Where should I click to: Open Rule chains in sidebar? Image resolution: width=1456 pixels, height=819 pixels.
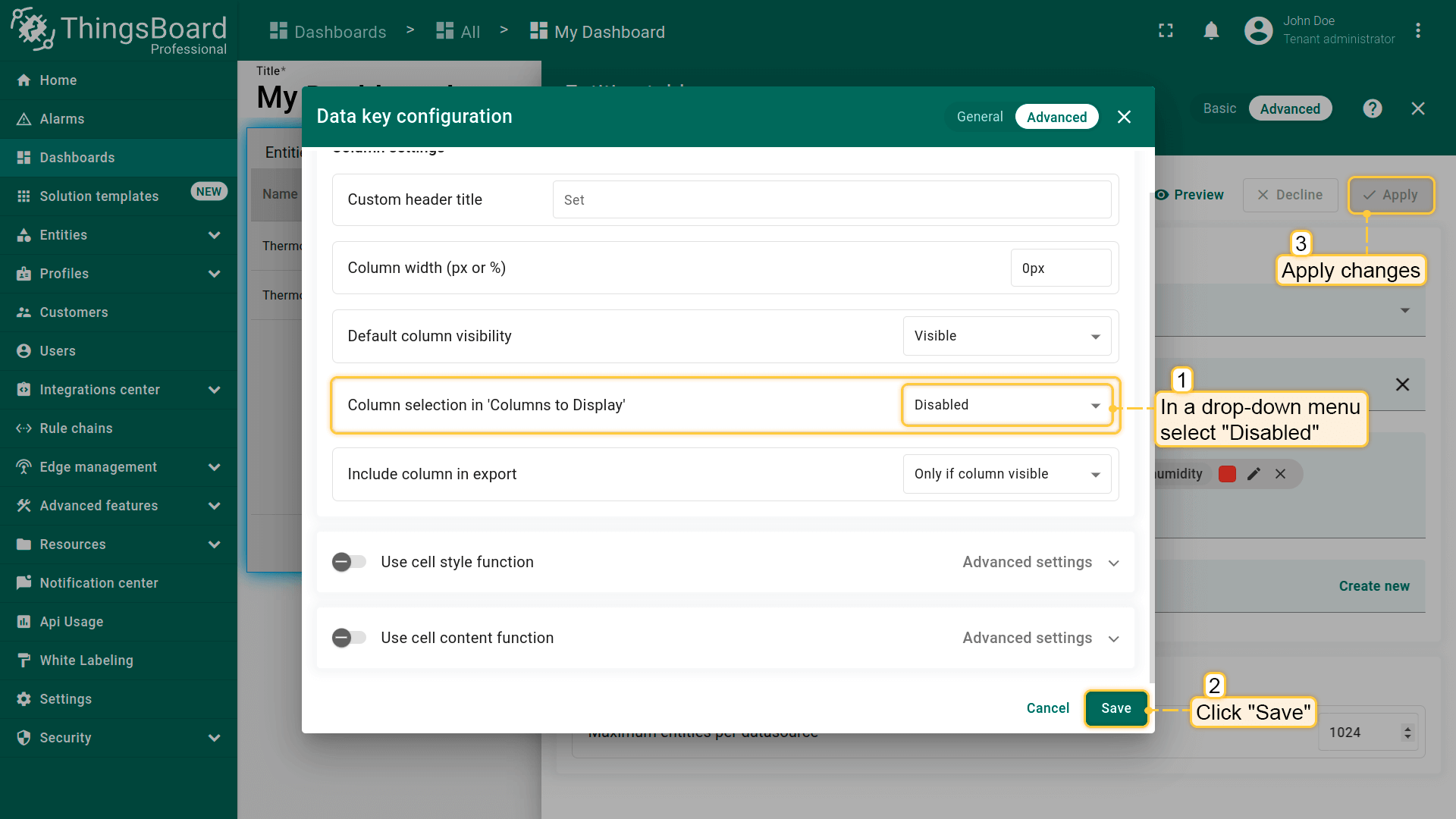[76, 428]
